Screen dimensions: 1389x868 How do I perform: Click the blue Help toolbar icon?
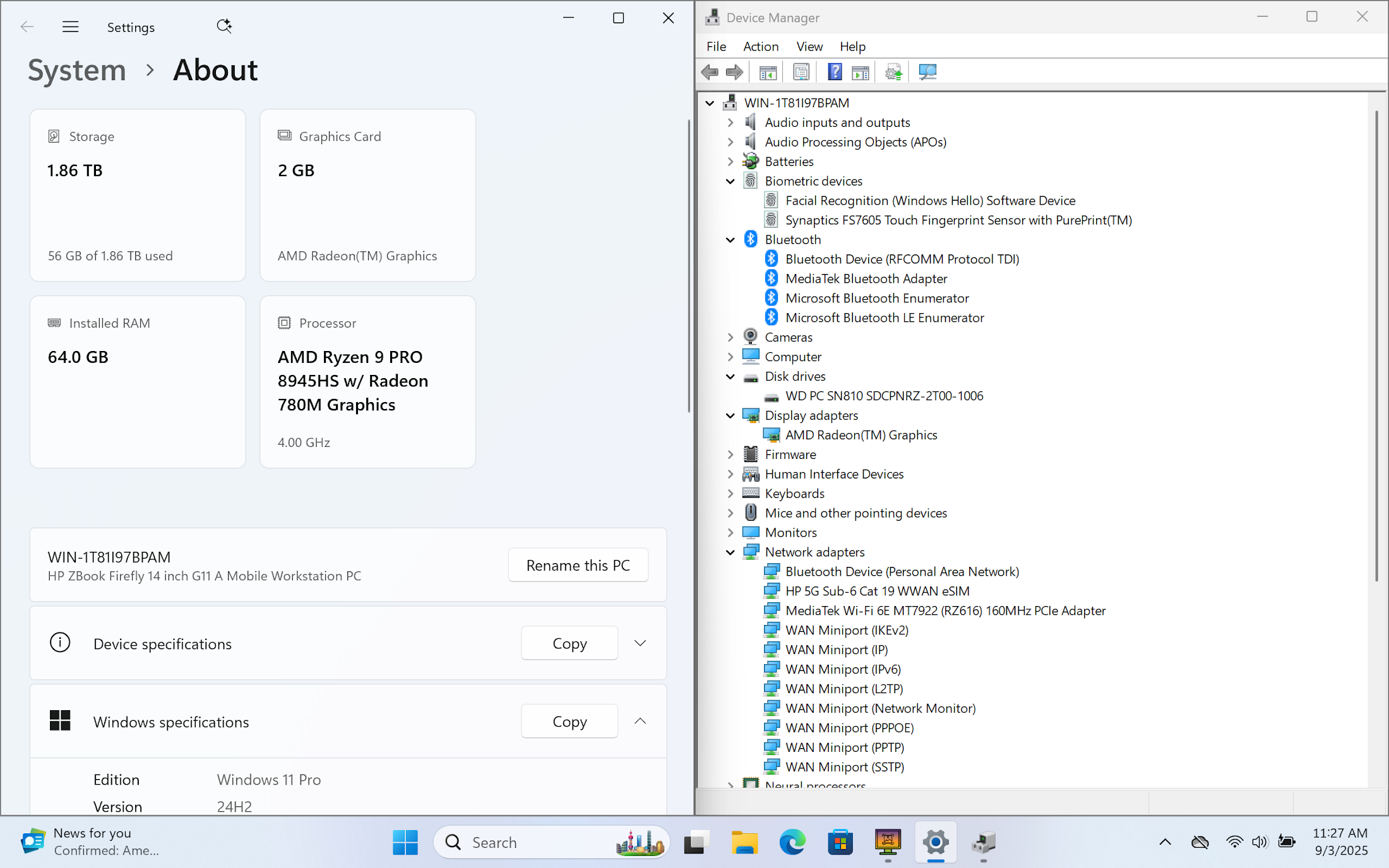pyautogui.click(x=835, y=72)
